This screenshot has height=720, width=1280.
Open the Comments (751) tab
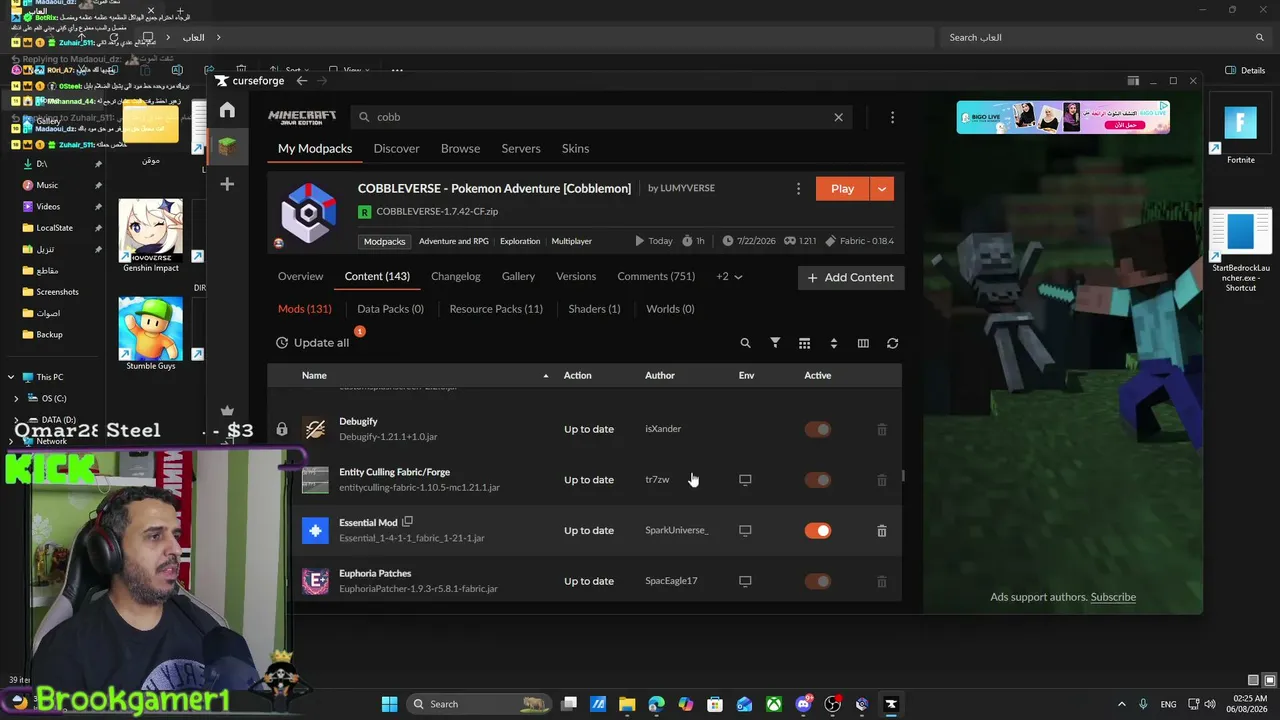[x=656, y=277]
